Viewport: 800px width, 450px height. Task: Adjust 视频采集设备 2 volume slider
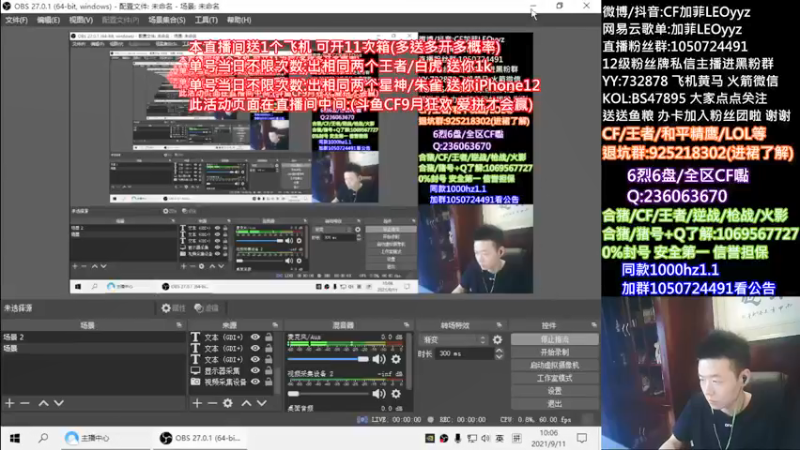328,393
